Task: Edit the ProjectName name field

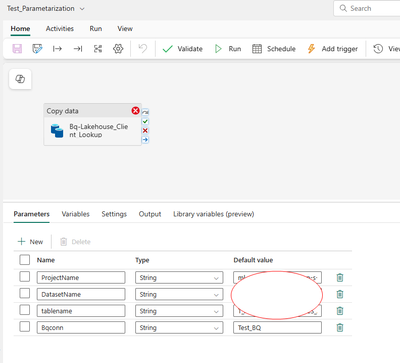Action: coord(81,277)
